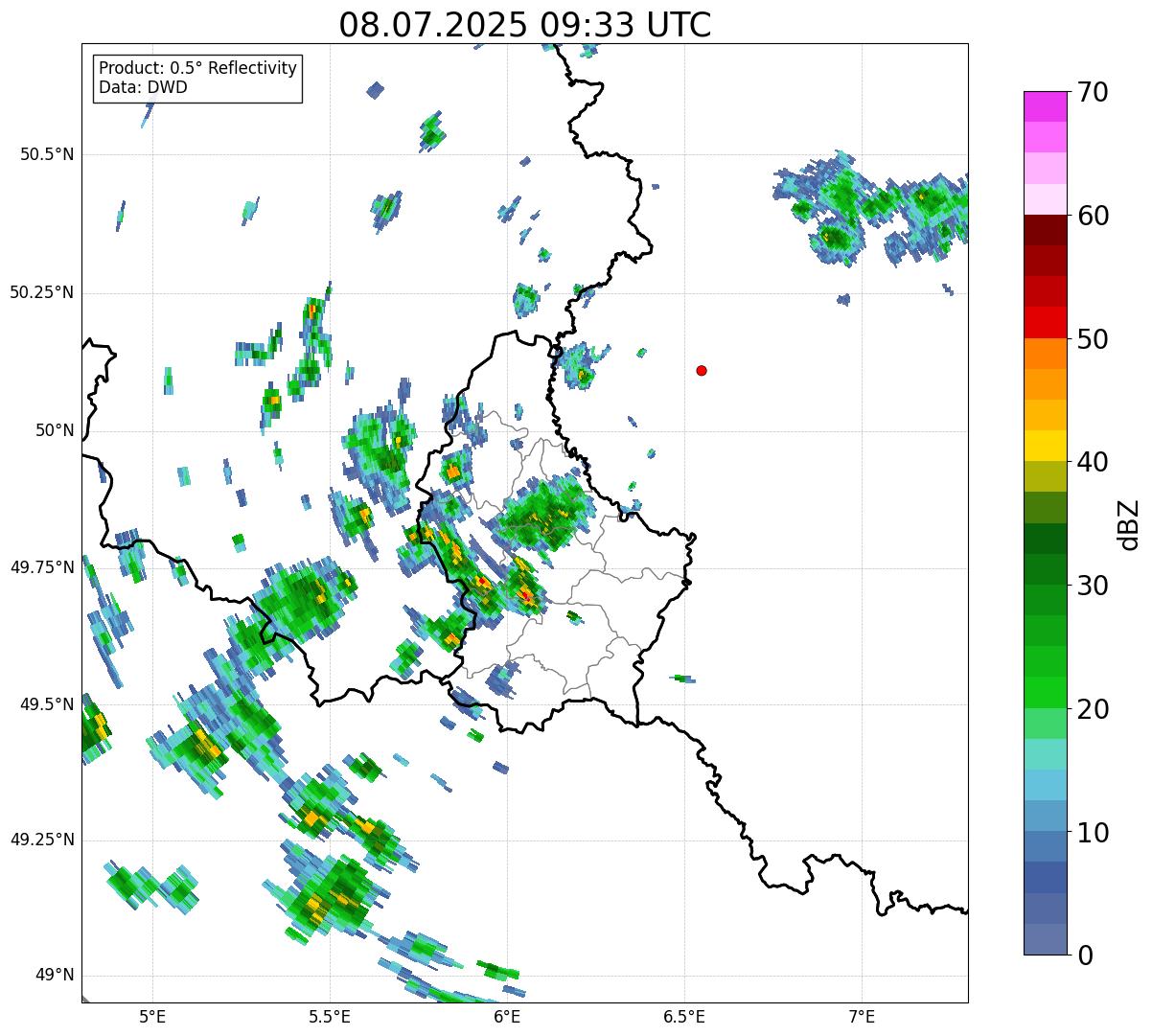Click colorbar tick value 20
This screenshot has width=1152, height=1036.
point(1093,709)
